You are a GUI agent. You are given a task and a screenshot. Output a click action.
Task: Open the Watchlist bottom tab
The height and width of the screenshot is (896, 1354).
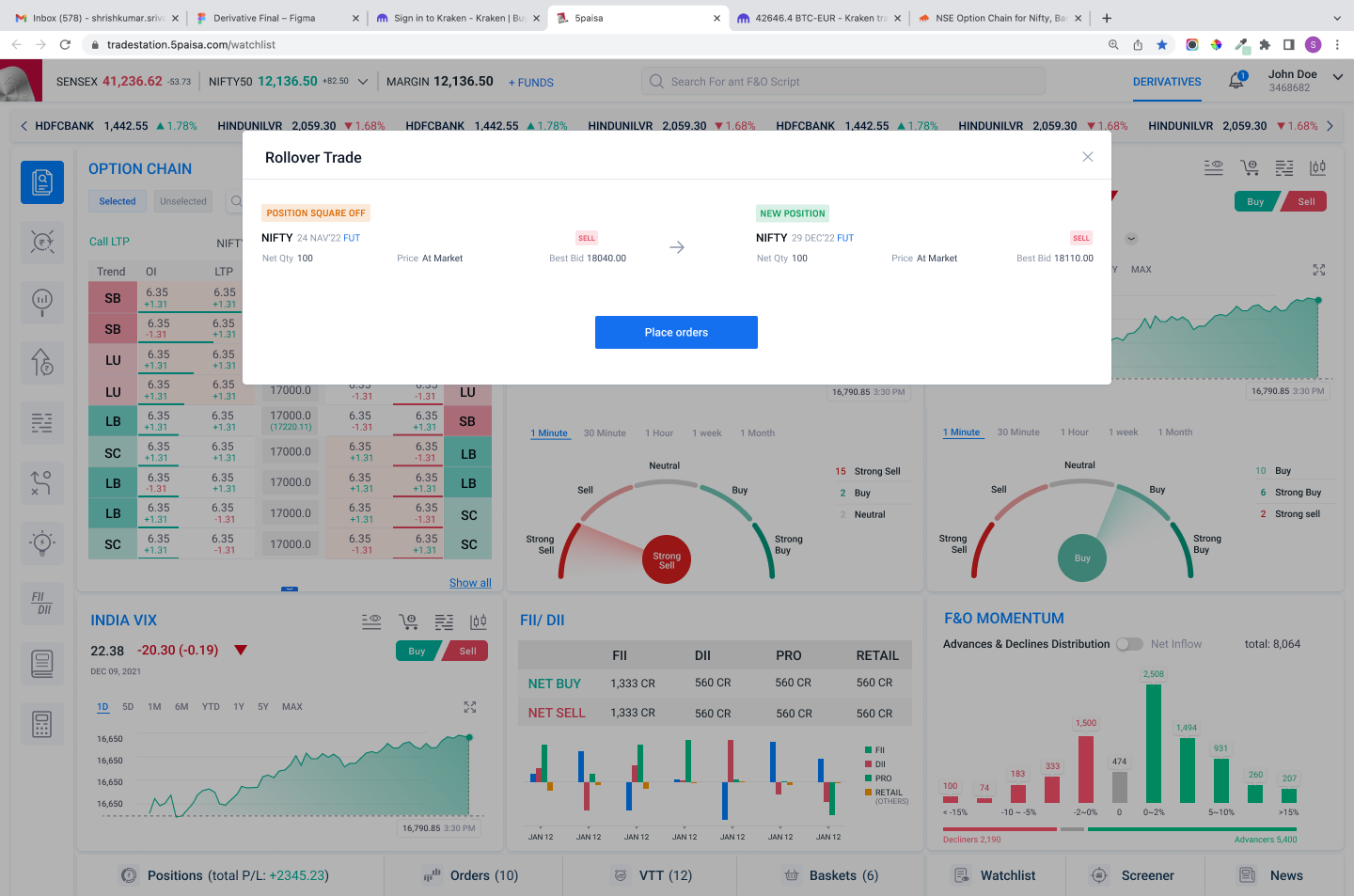pyautogui.click(x=995, y=875)
